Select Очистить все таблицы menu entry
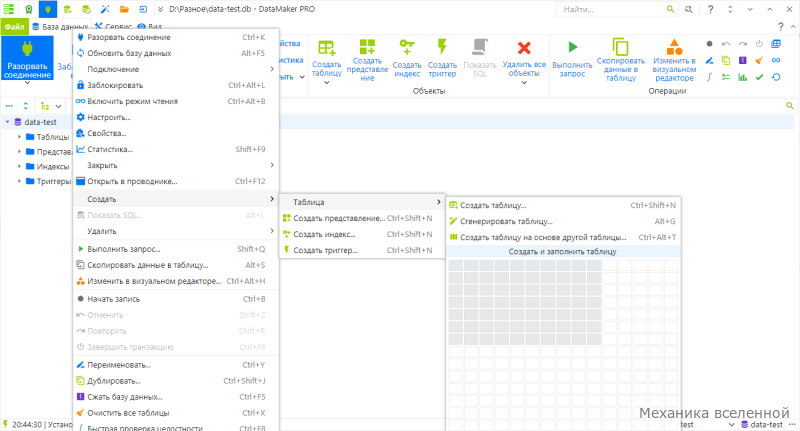The width and height of the screenshot is (800, 431). pyautogui.click(x=177, y=413)
